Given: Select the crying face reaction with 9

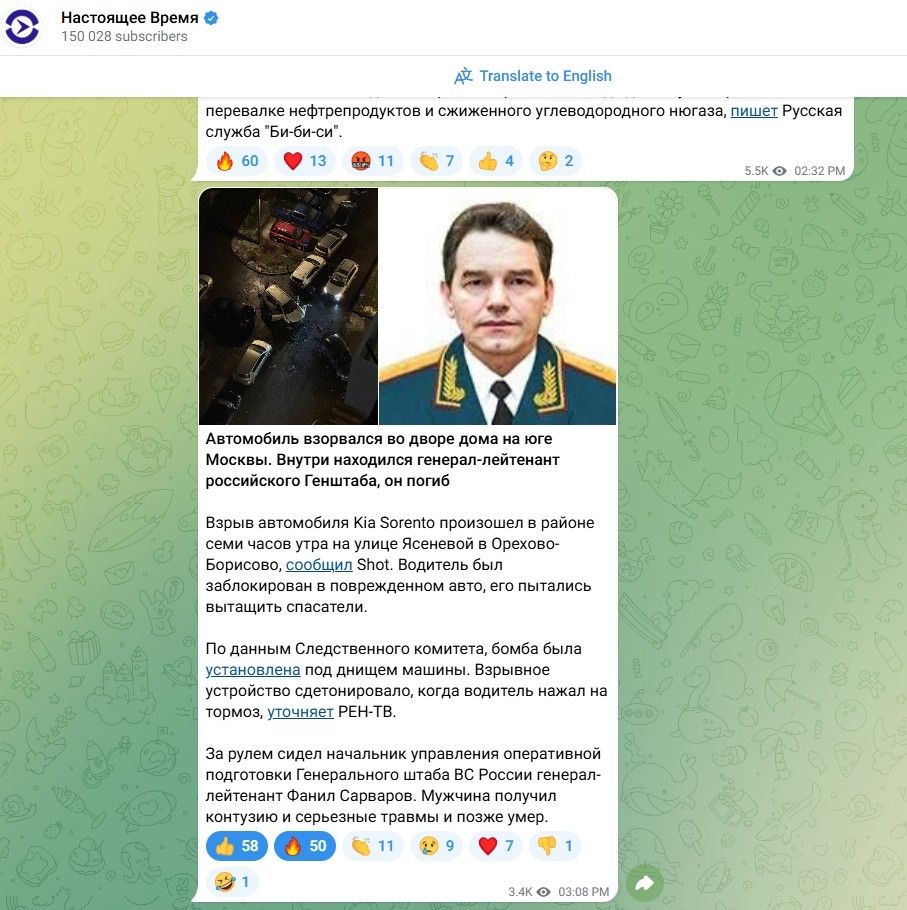Looking at the screenshot, I should [436, 846].
